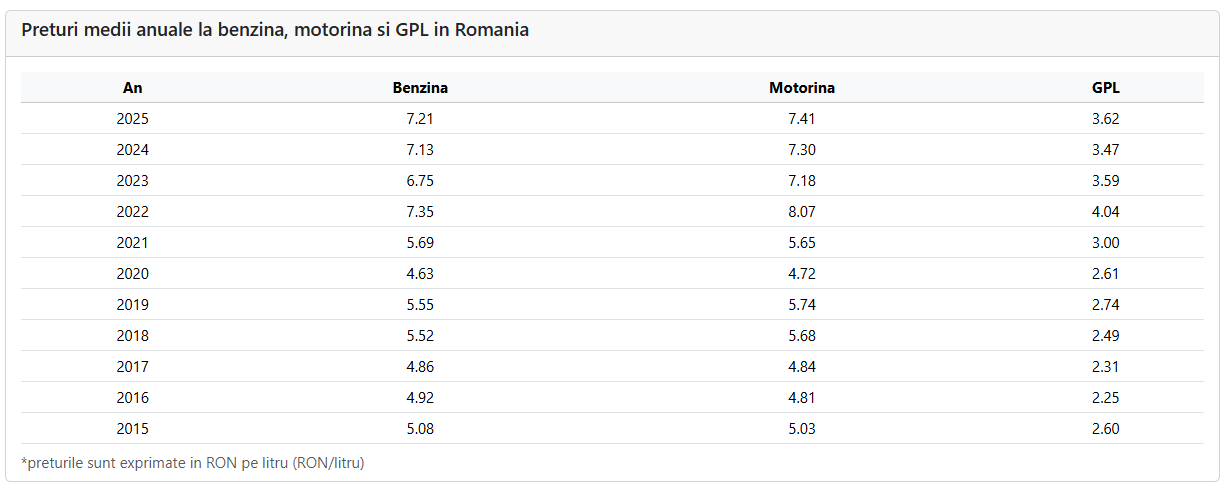Click the 2024 Benzina price 7.13

point(420,150)
